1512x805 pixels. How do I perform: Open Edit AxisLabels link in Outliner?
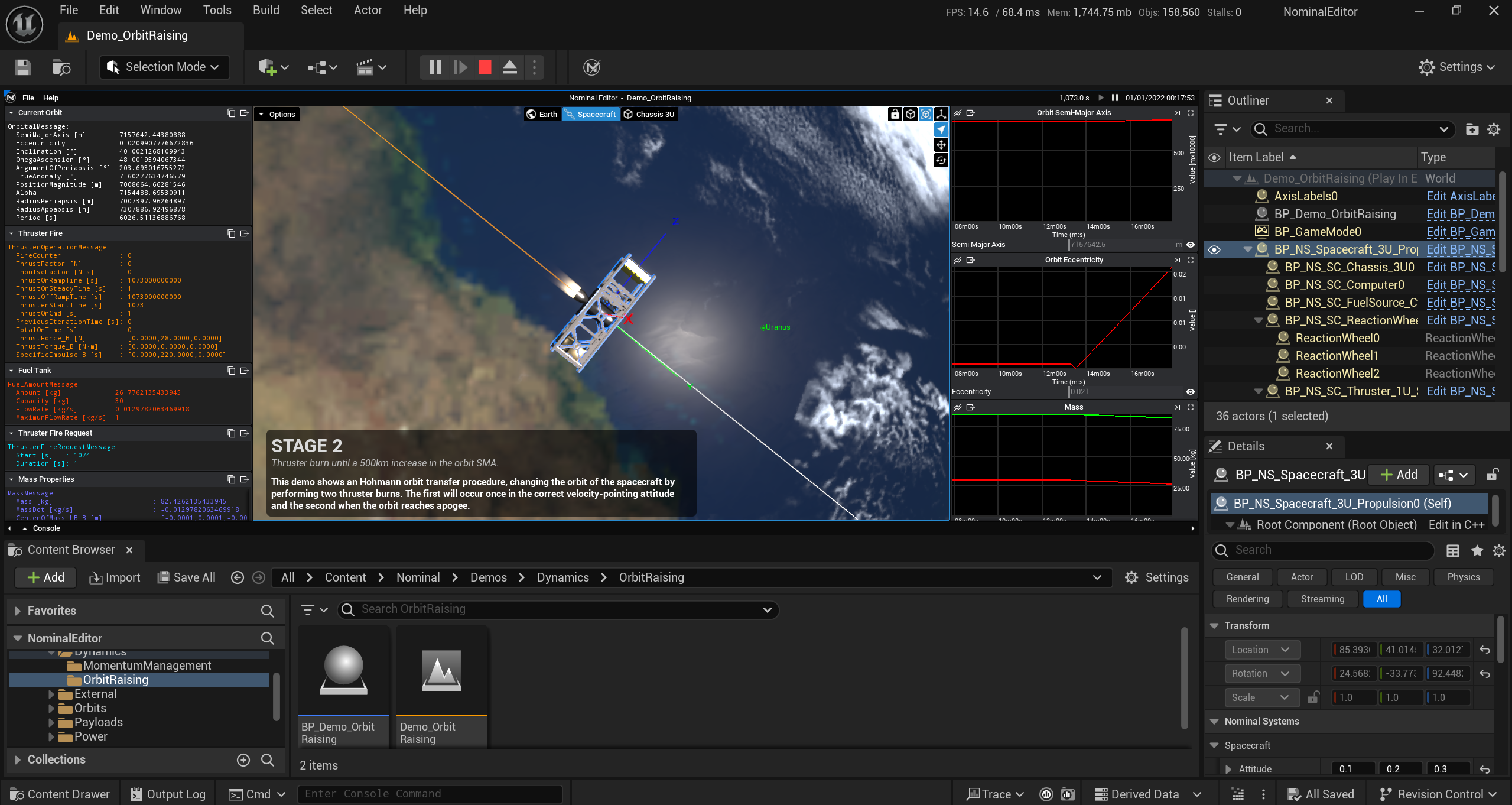pos(1461,196)
